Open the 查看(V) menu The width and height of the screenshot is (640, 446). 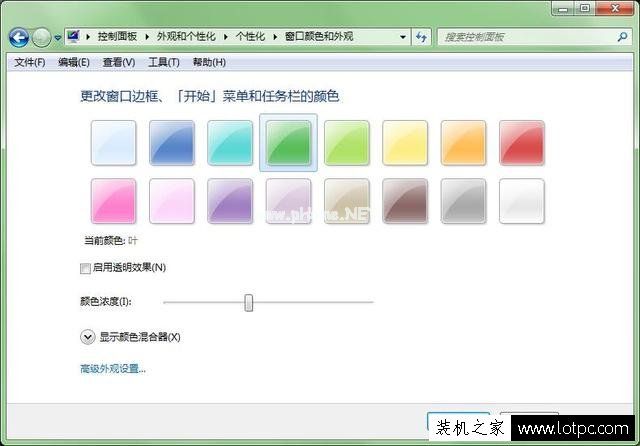point(119,62)
